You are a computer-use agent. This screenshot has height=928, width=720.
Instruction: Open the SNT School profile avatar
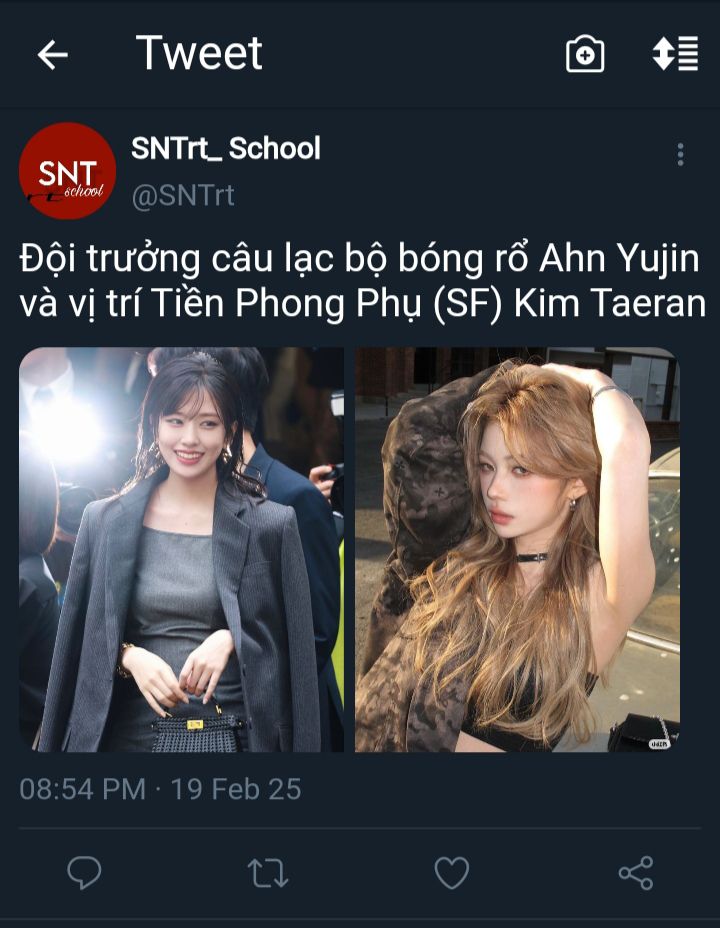tap(67, 171)
